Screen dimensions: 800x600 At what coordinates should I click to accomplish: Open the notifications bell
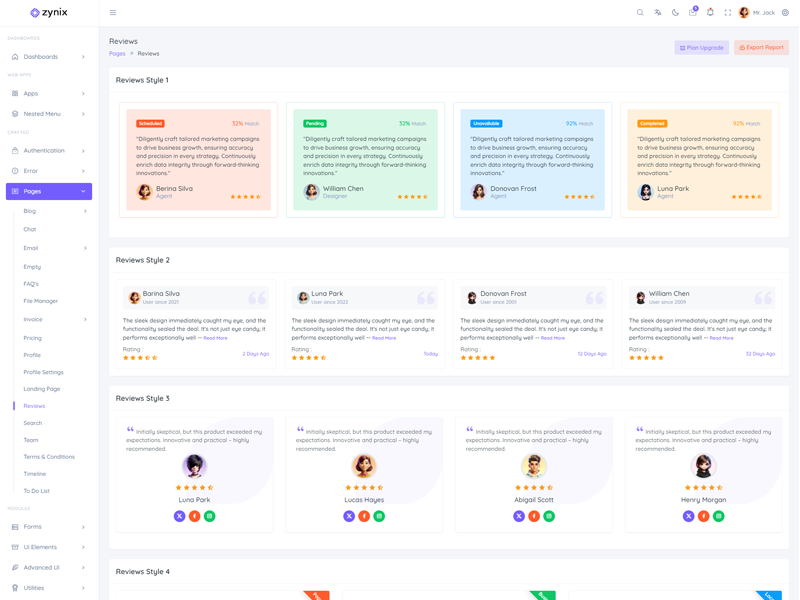pyautogui.click(x=710, y=13)
